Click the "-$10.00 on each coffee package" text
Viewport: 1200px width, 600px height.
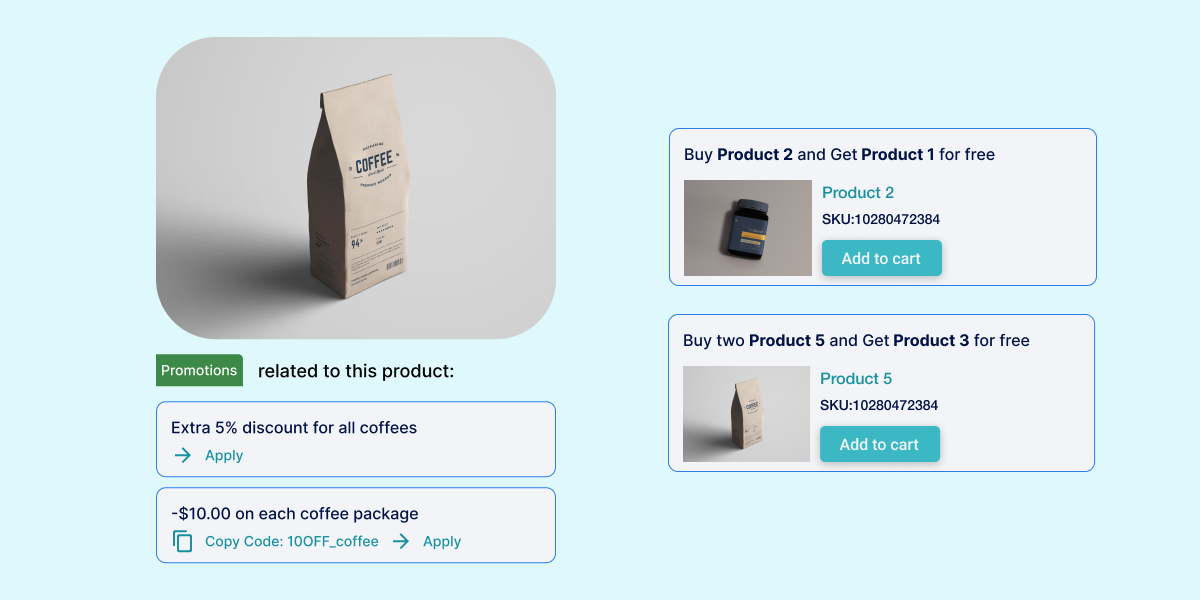coord(295,513)
